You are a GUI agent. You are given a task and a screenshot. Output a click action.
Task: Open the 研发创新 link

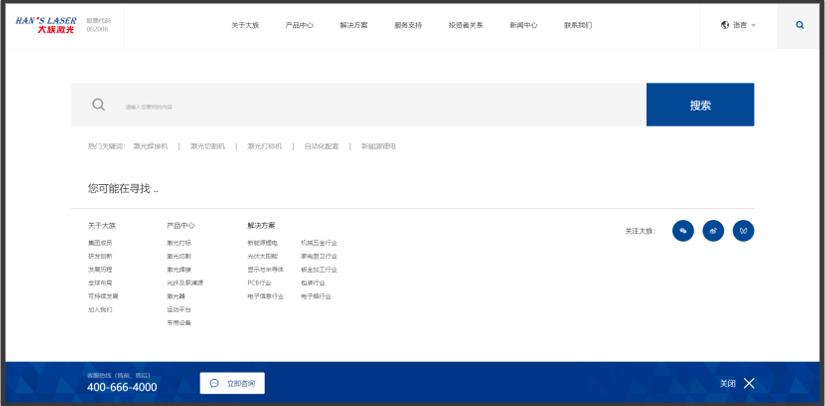point(100,256)
